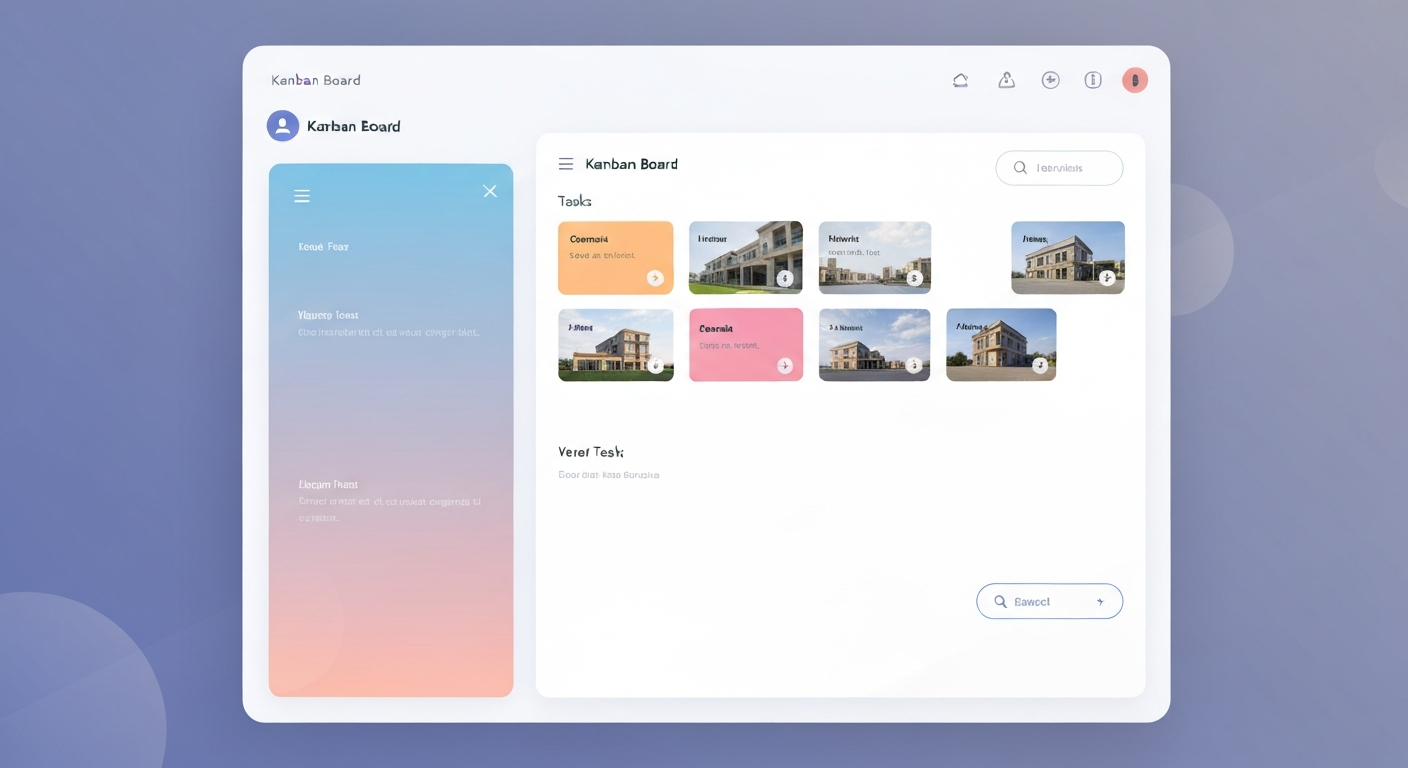Click the round icon on the photo card left of pink card

(655, 366)
